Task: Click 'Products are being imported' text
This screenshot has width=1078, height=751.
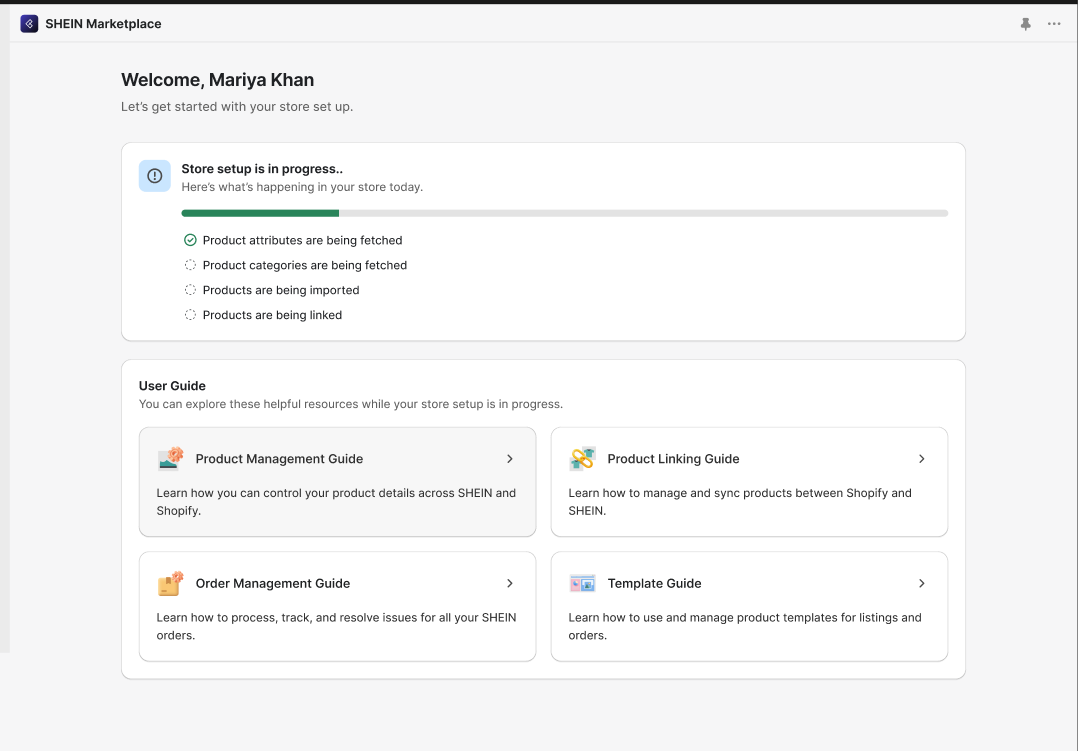Action: click(x=281, y=290)
